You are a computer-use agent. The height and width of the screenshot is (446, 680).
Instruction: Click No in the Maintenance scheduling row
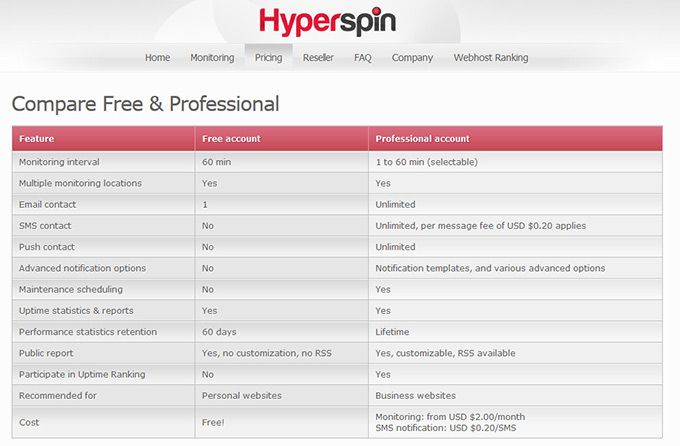208,289
